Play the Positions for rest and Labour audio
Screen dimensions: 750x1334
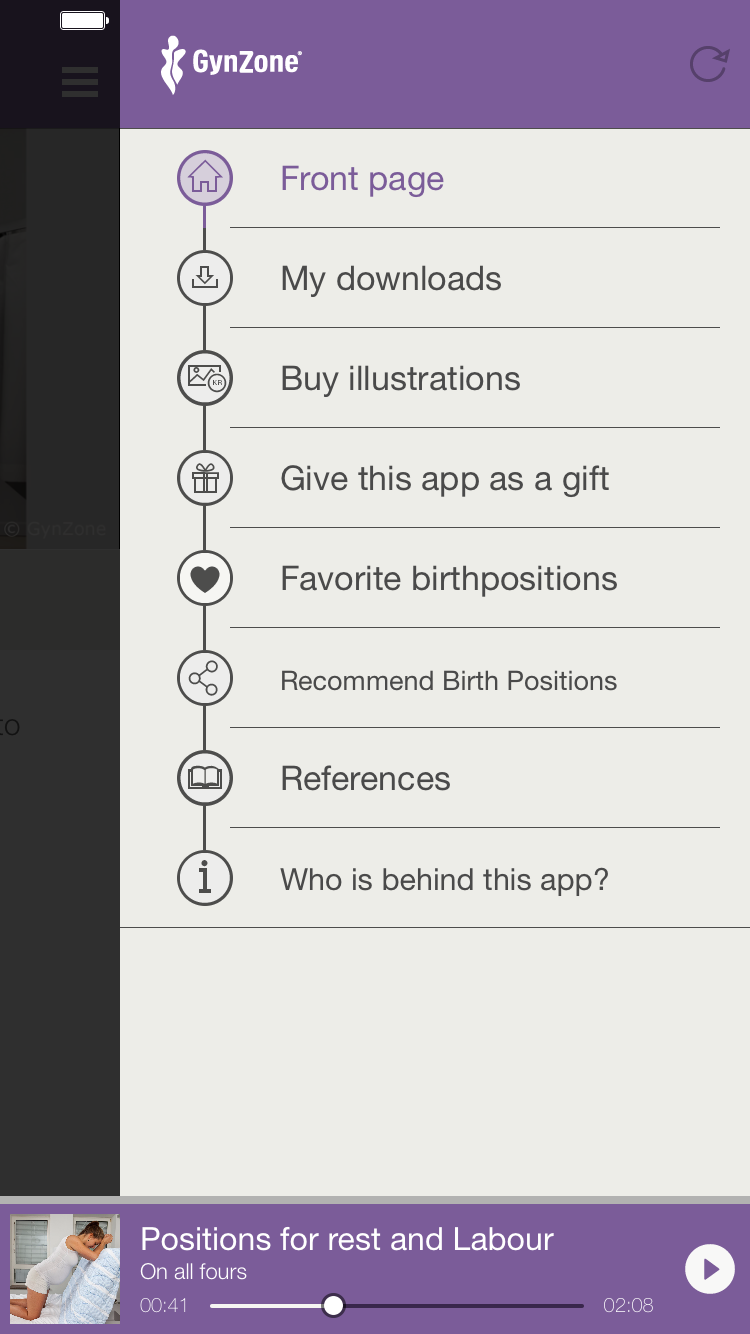tap(710, 1269)
